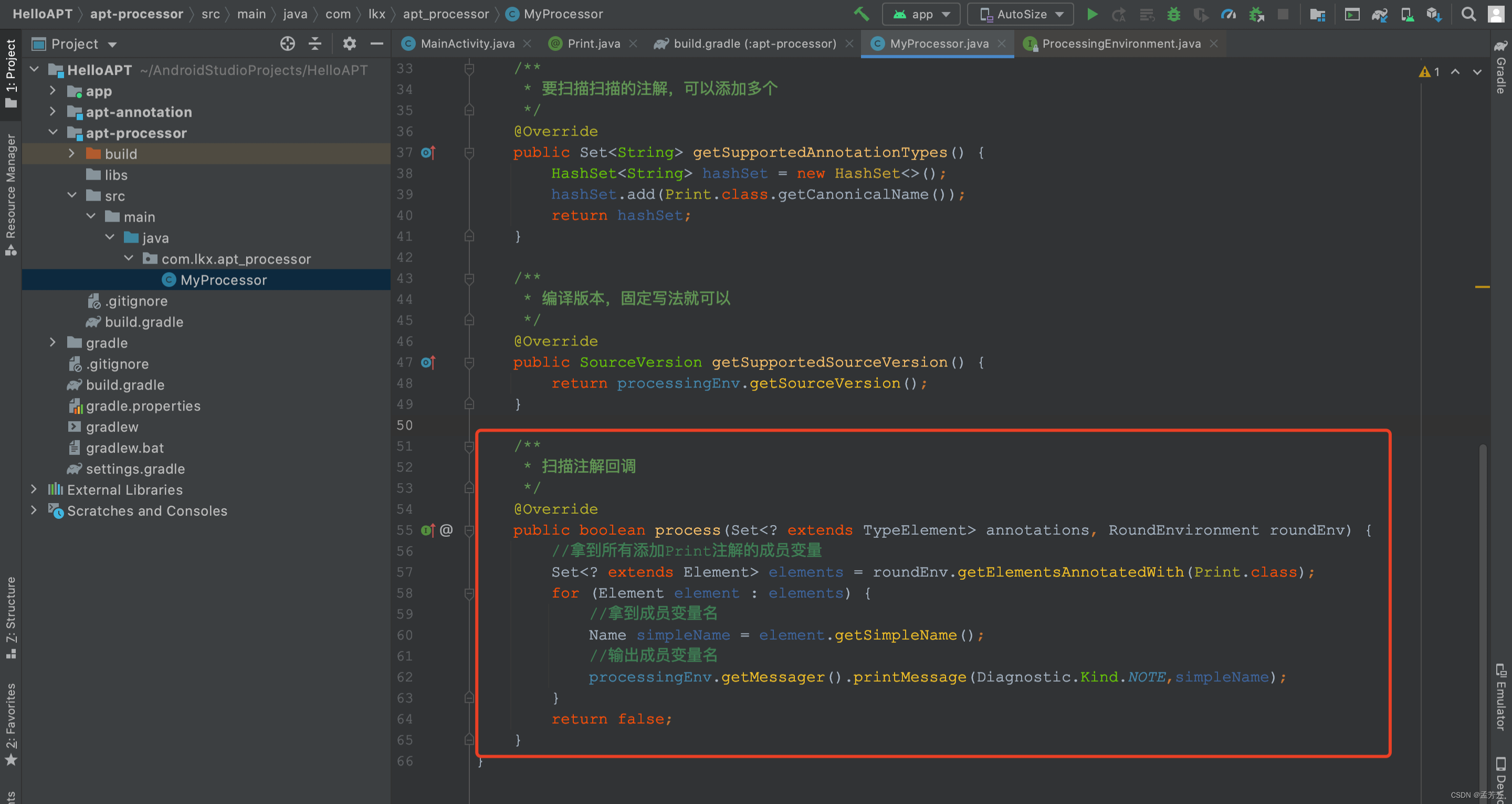Click the Search Everywhere magnifier icon
The height and width of the screenshot is (804, 1512).
click(x=1468, y=14)
